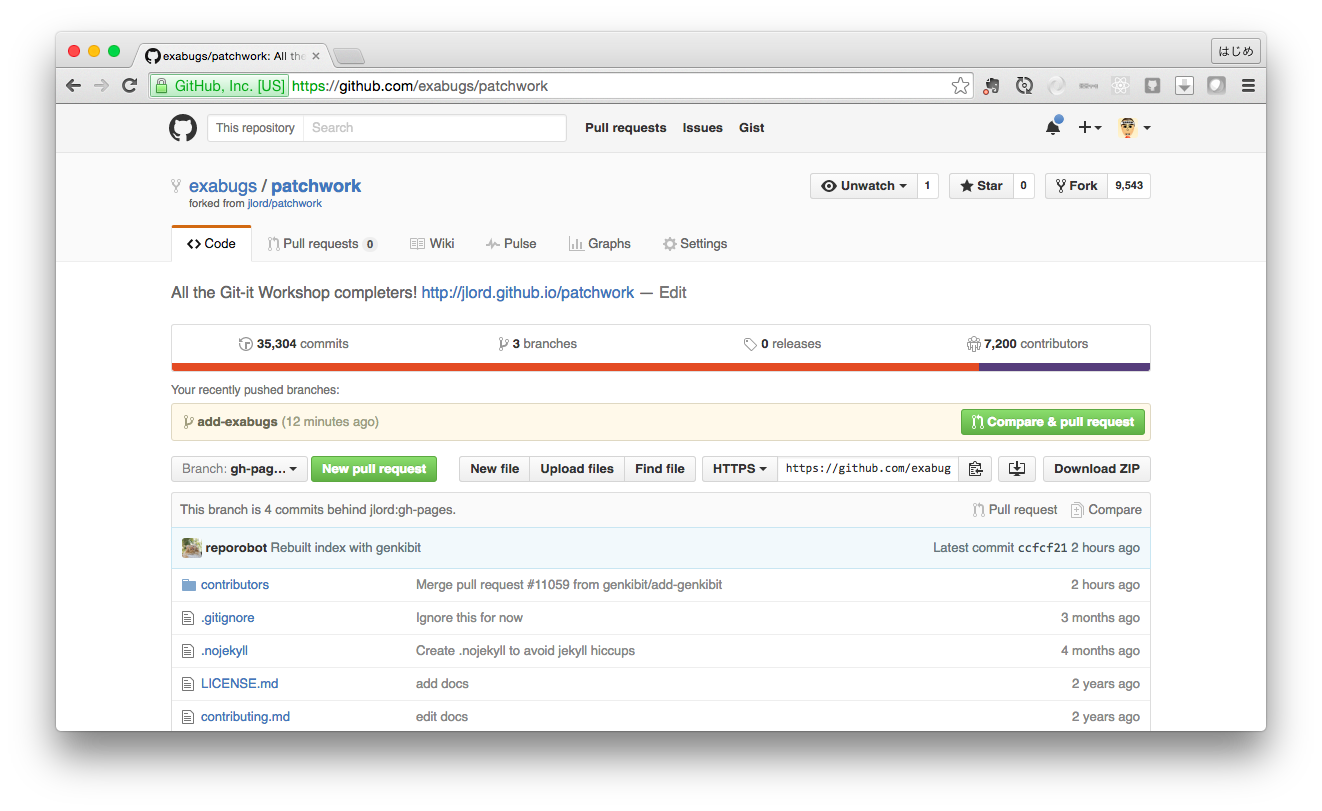Toggle the Star button
This screenshot has height=811, width=1322.
click(980, 186)
